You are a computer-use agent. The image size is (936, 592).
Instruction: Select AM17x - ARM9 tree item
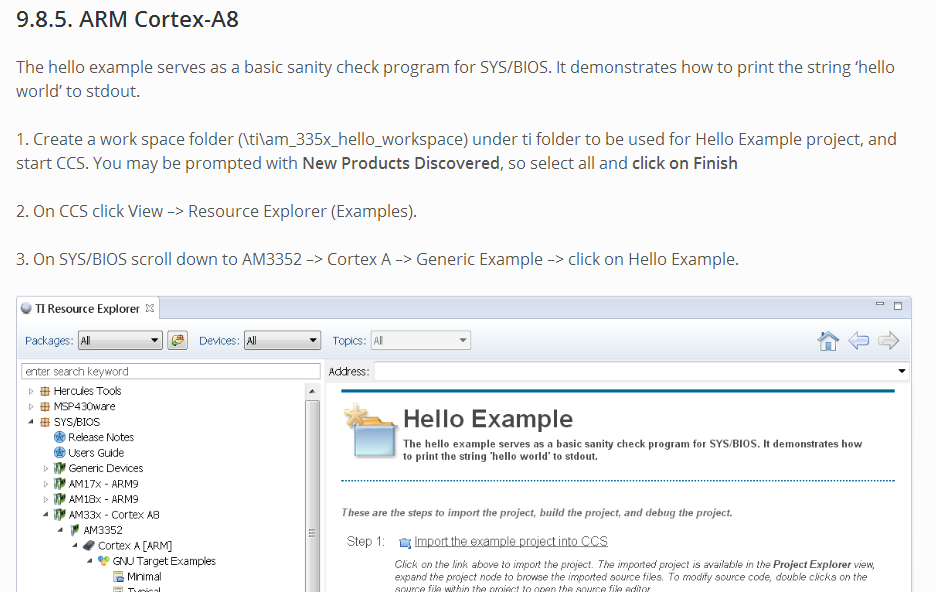click(103, 483)
